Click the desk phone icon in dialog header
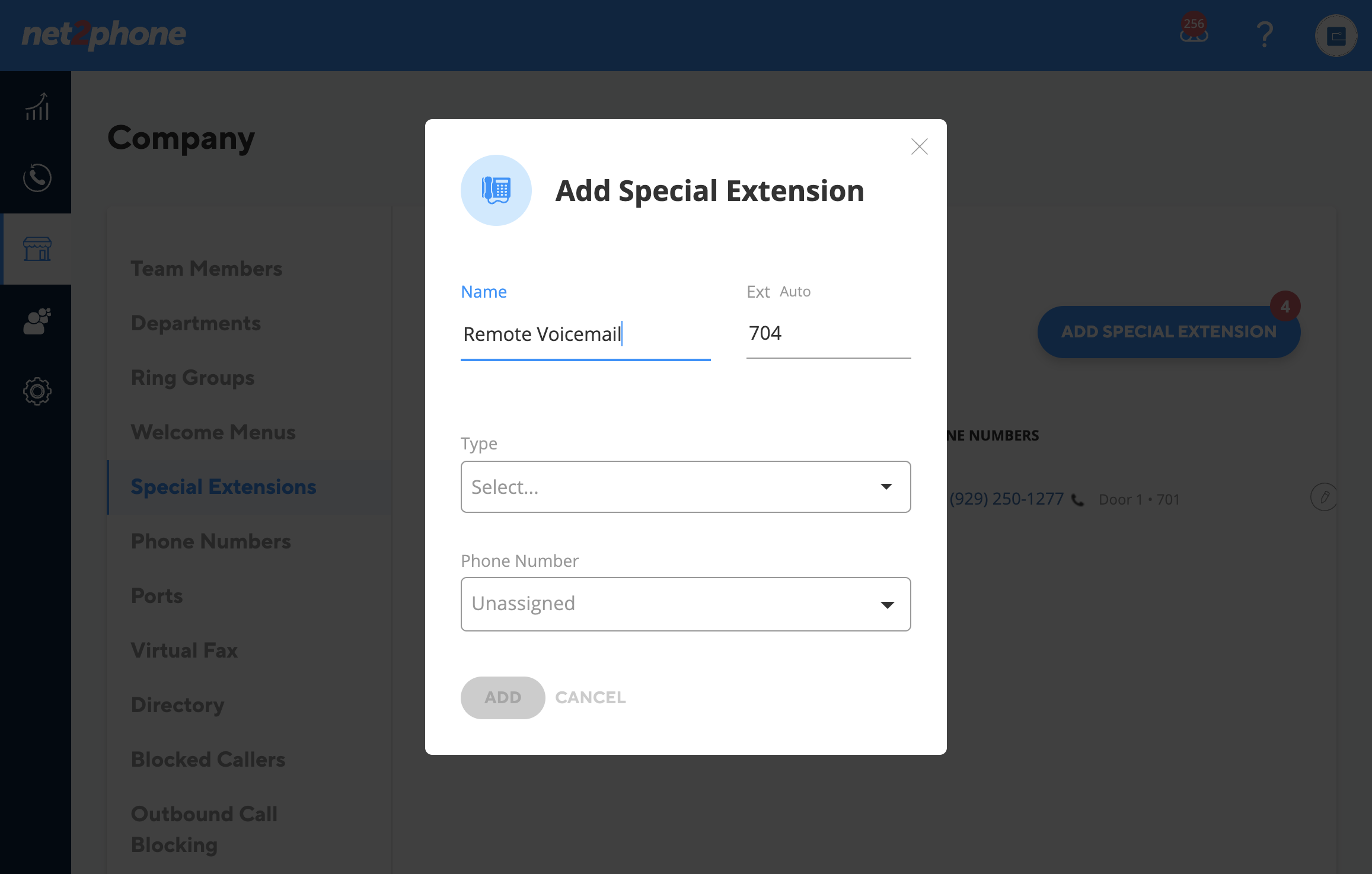 coord(496,190)
